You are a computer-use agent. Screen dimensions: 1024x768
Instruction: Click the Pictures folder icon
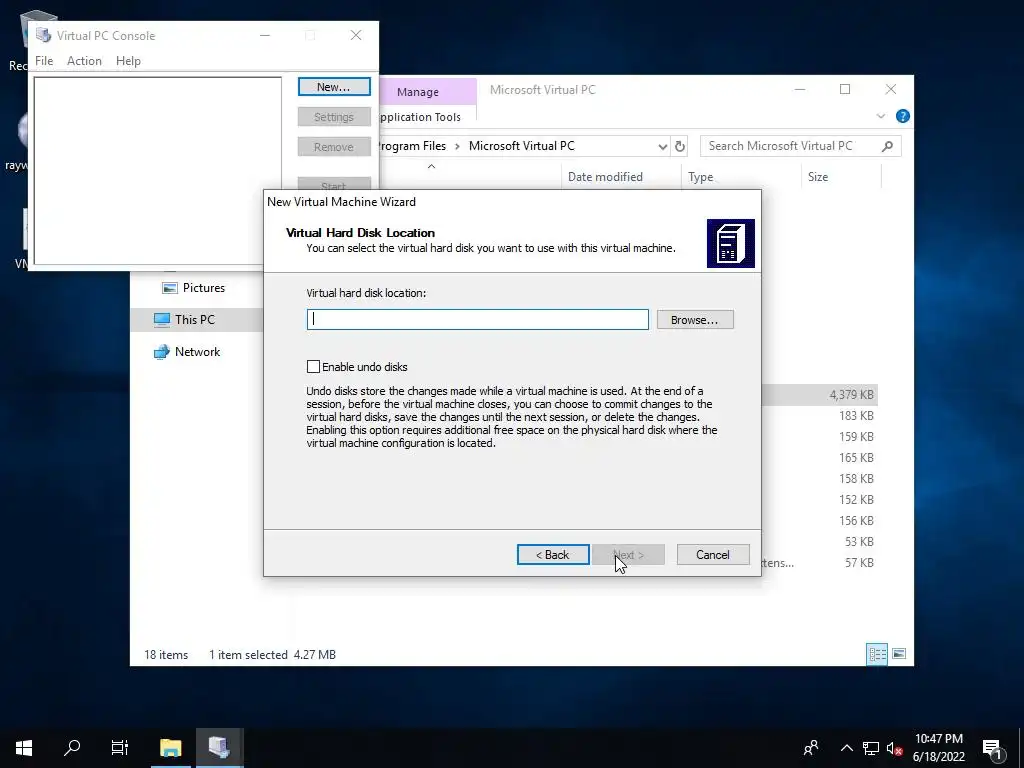[170, 288]
